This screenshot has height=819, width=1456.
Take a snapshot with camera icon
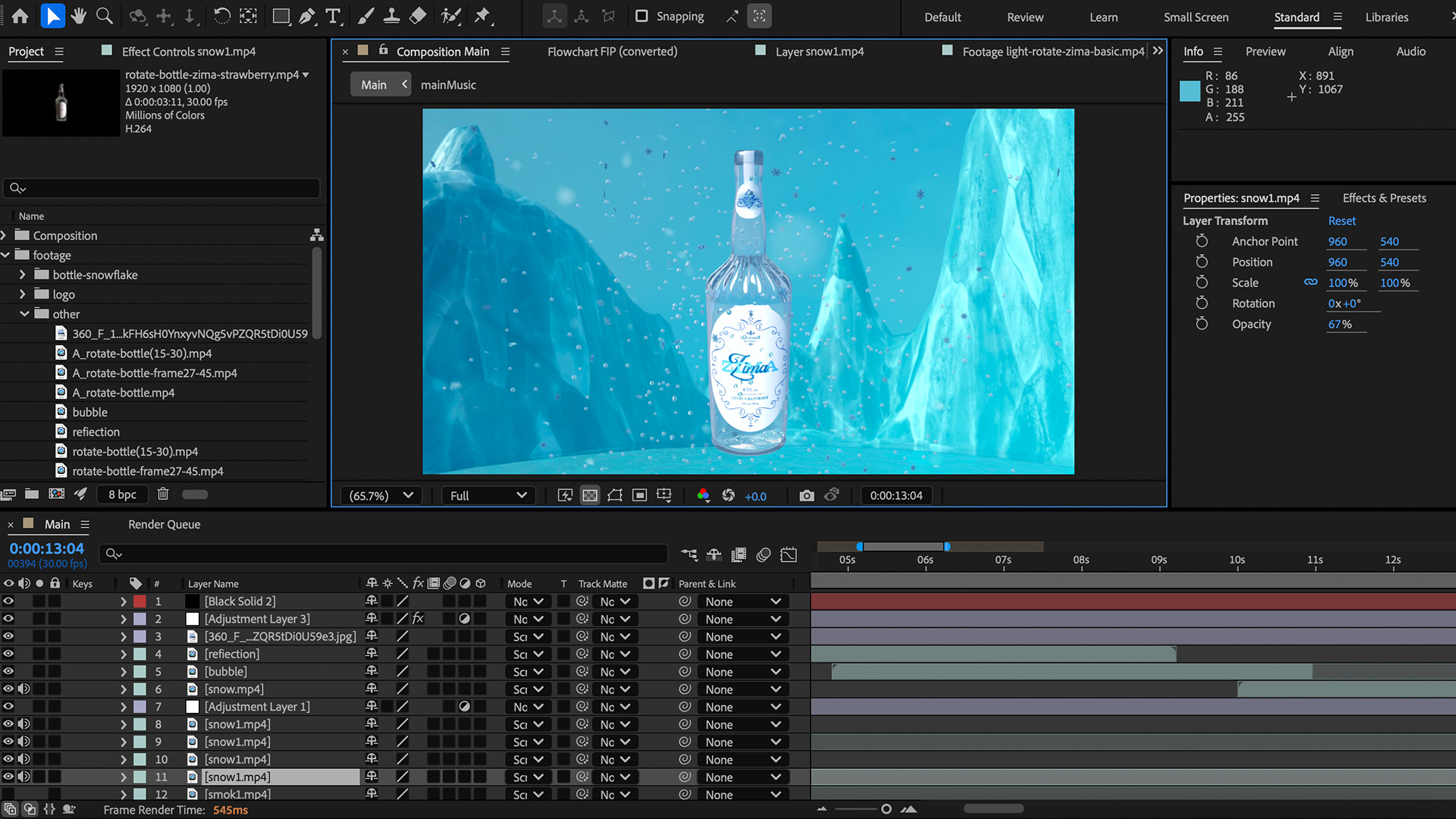tap(806, 495)
